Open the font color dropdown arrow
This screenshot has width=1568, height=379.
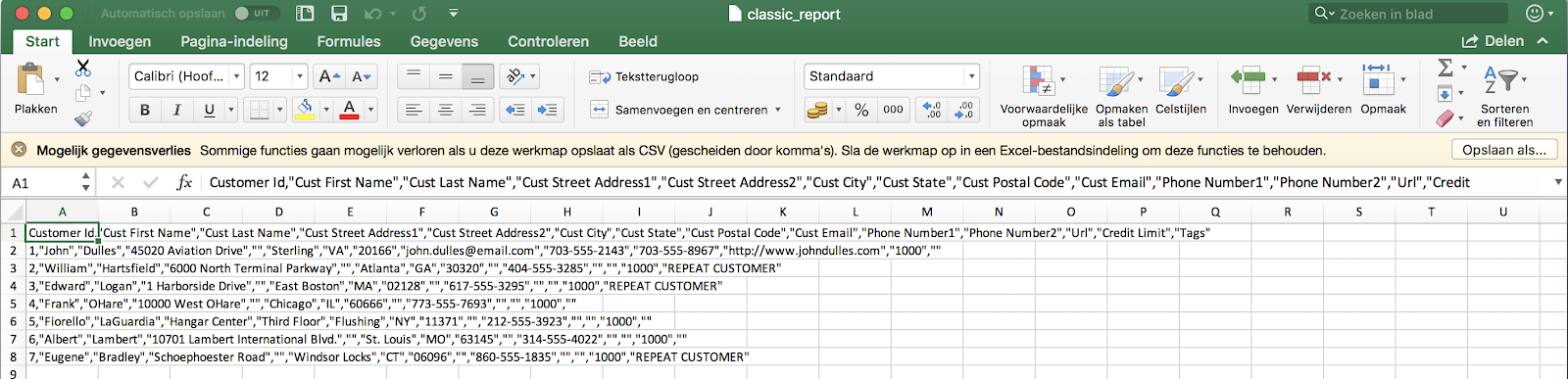tap(371, 110)
